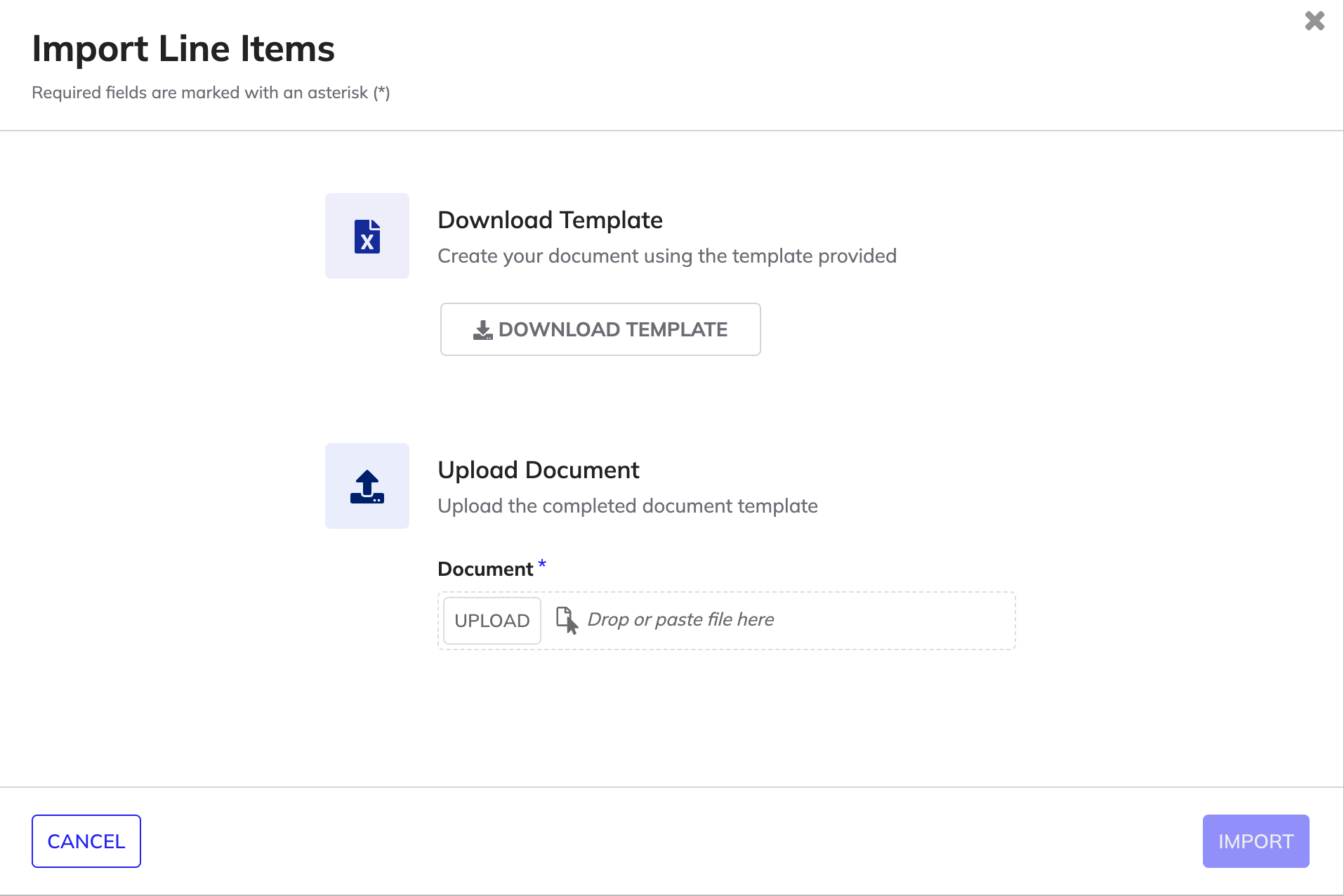Click 'Create your document using the template' text
Viewport: 1344px width, 896px height.
click(667, 256)
